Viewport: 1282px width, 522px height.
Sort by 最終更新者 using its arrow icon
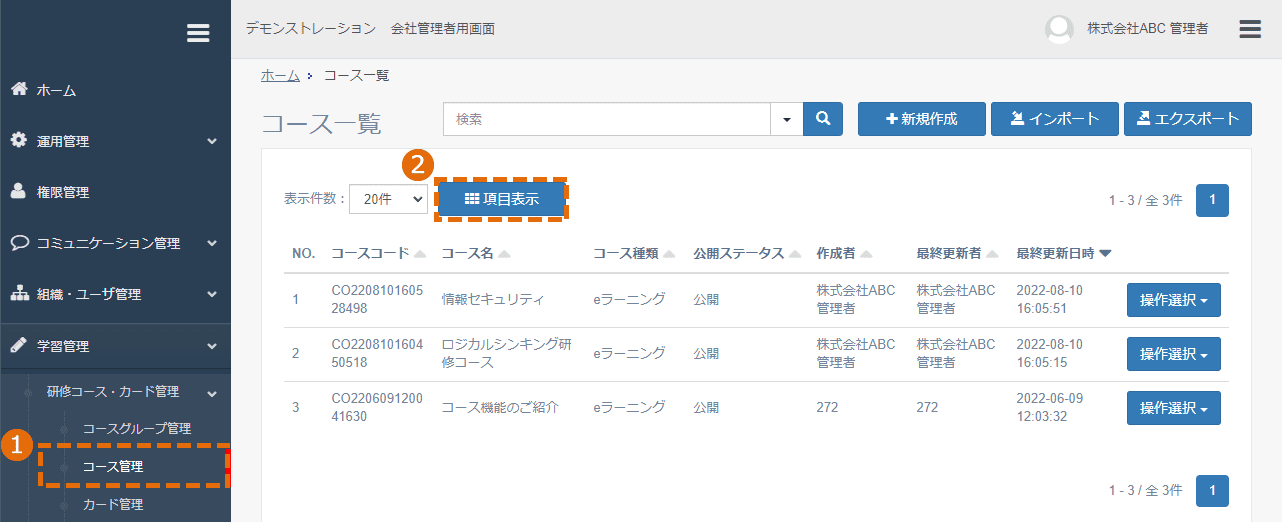[992, 254]
